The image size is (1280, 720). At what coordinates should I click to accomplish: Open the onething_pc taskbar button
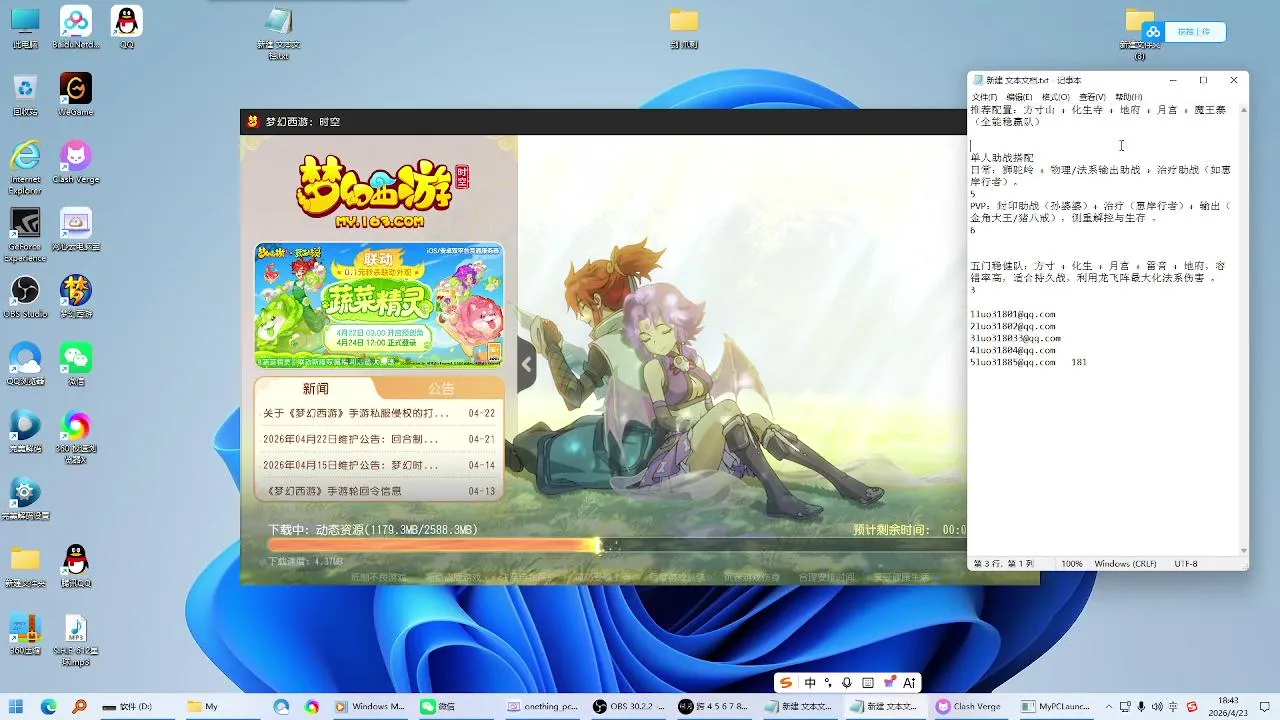pyautogui.click(x=543, y=706)
